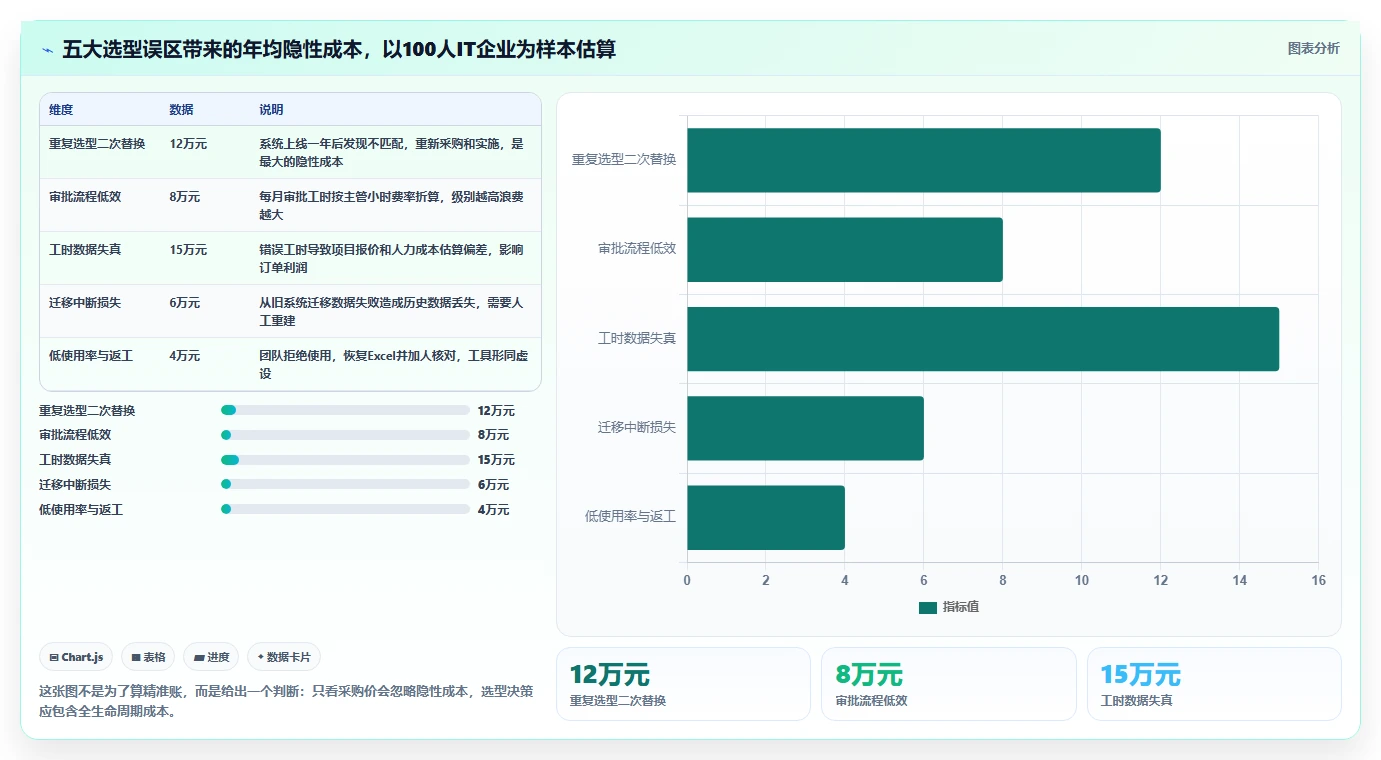Click the lightning icon beside the title
This screenshot has width=1381, height=760.
[x=48, y=49]
